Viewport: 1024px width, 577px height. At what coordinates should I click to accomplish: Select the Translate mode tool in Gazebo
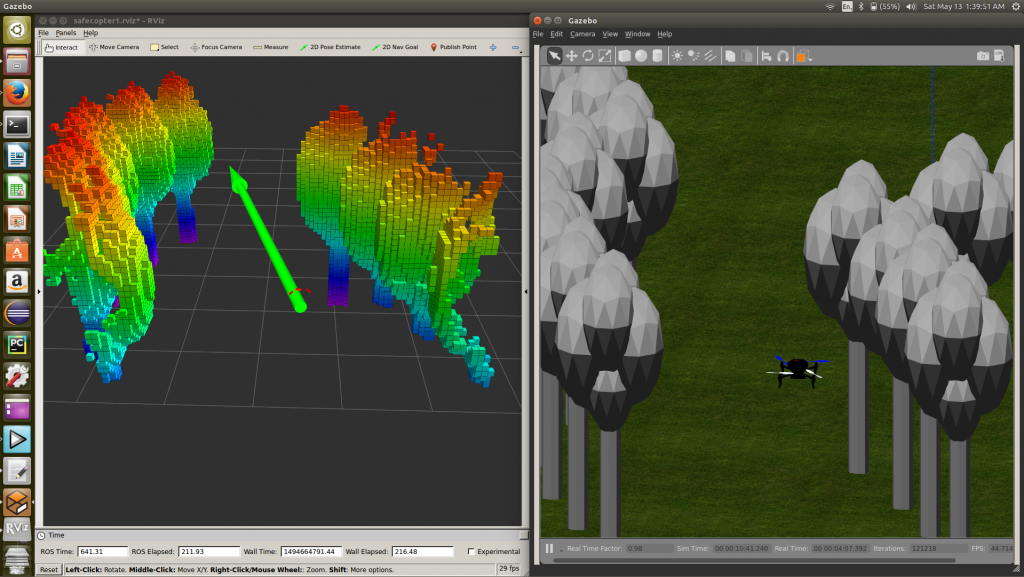tap(572, 57)
